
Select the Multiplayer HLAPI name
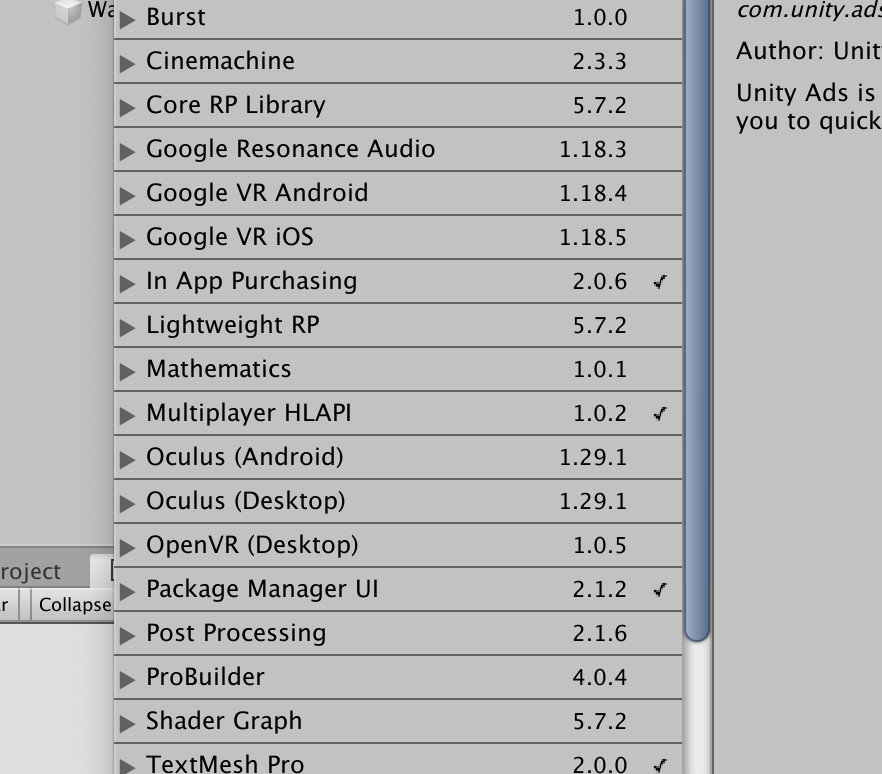point(249,413)
